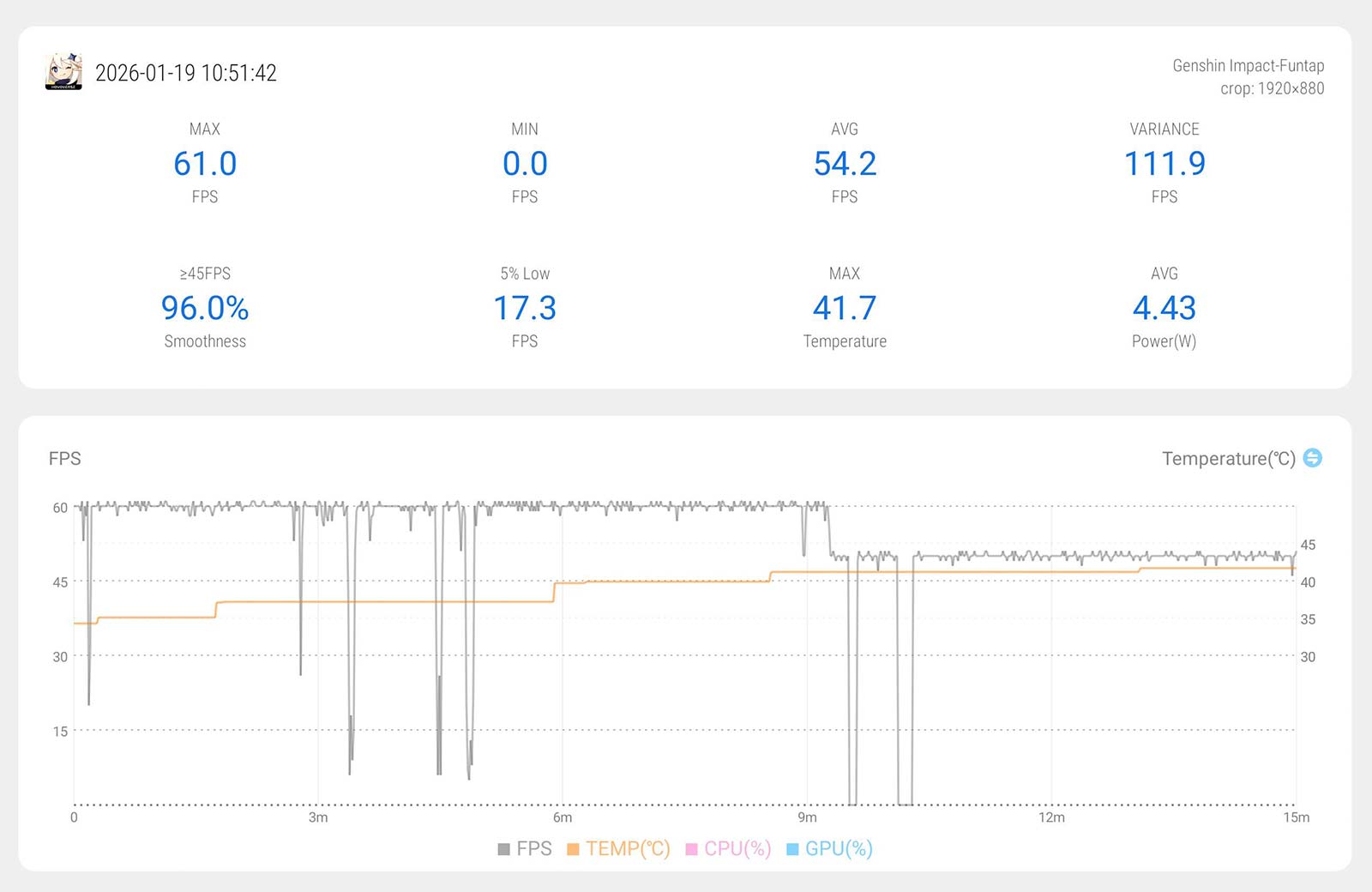Toggle the FPS series in chart legend
Screen dimensions: 1372x892
525,849
